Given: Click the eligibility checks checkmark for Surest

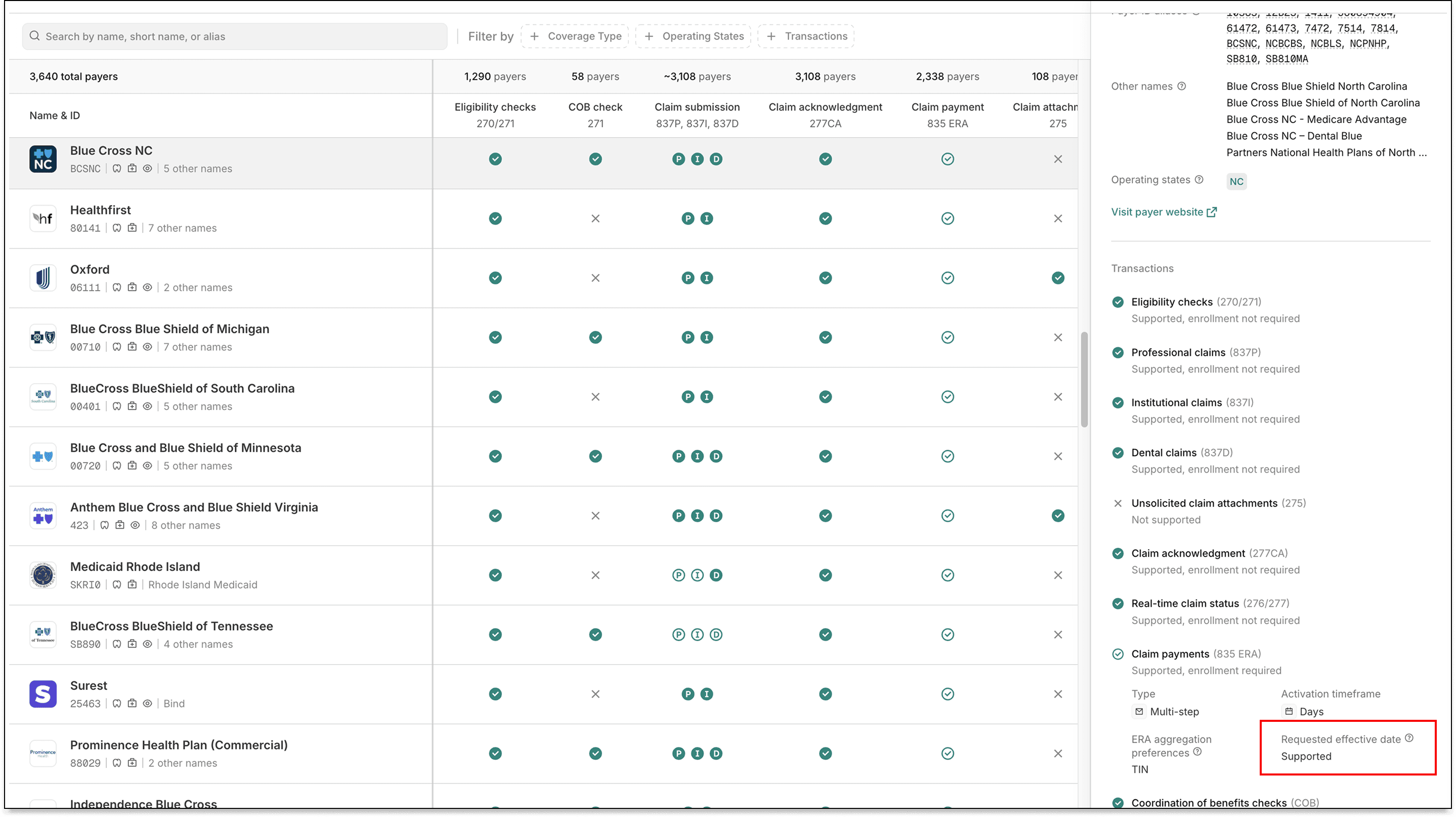Looking at the screenshot, I should [495, 694].
